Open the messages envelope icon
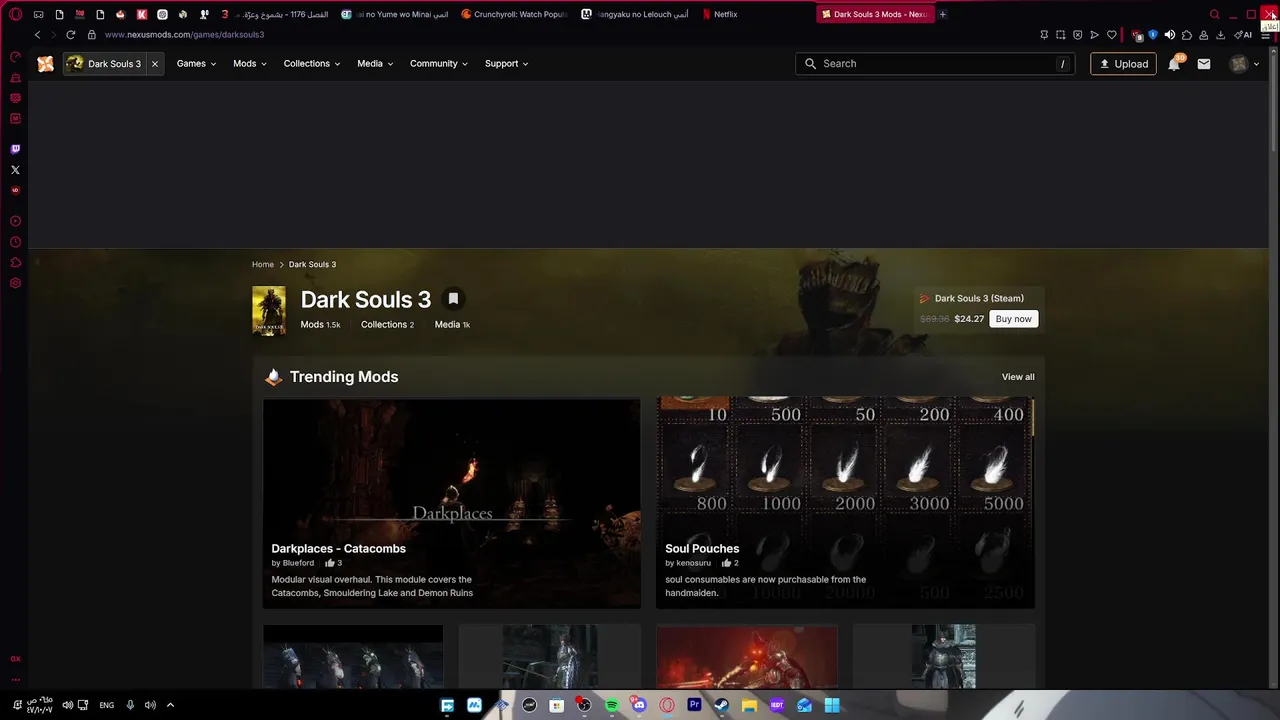The width and height of the screenshot is (1280, 720). (x=1204, y=64)
